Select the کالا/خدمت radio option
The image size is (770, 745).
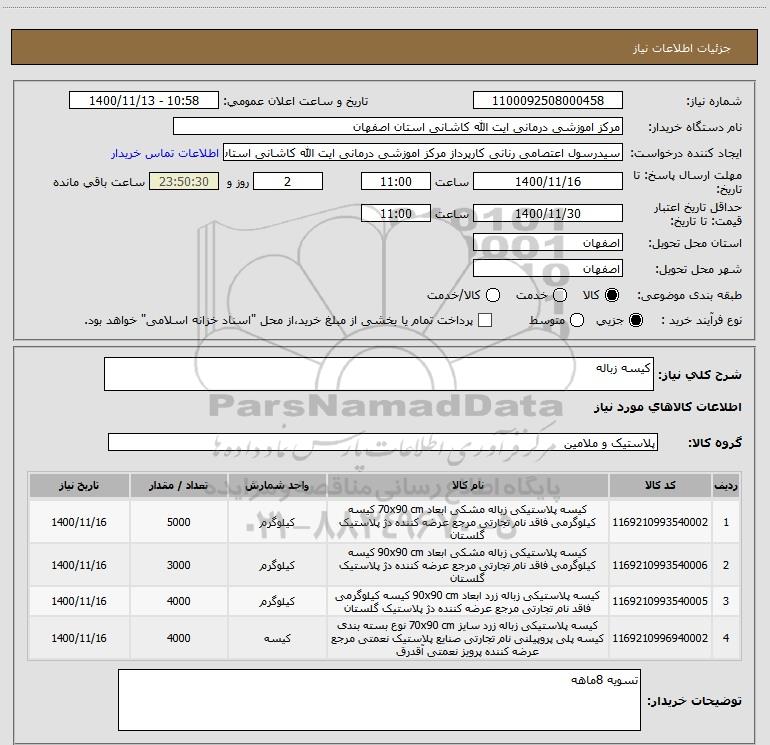(493, 295)
